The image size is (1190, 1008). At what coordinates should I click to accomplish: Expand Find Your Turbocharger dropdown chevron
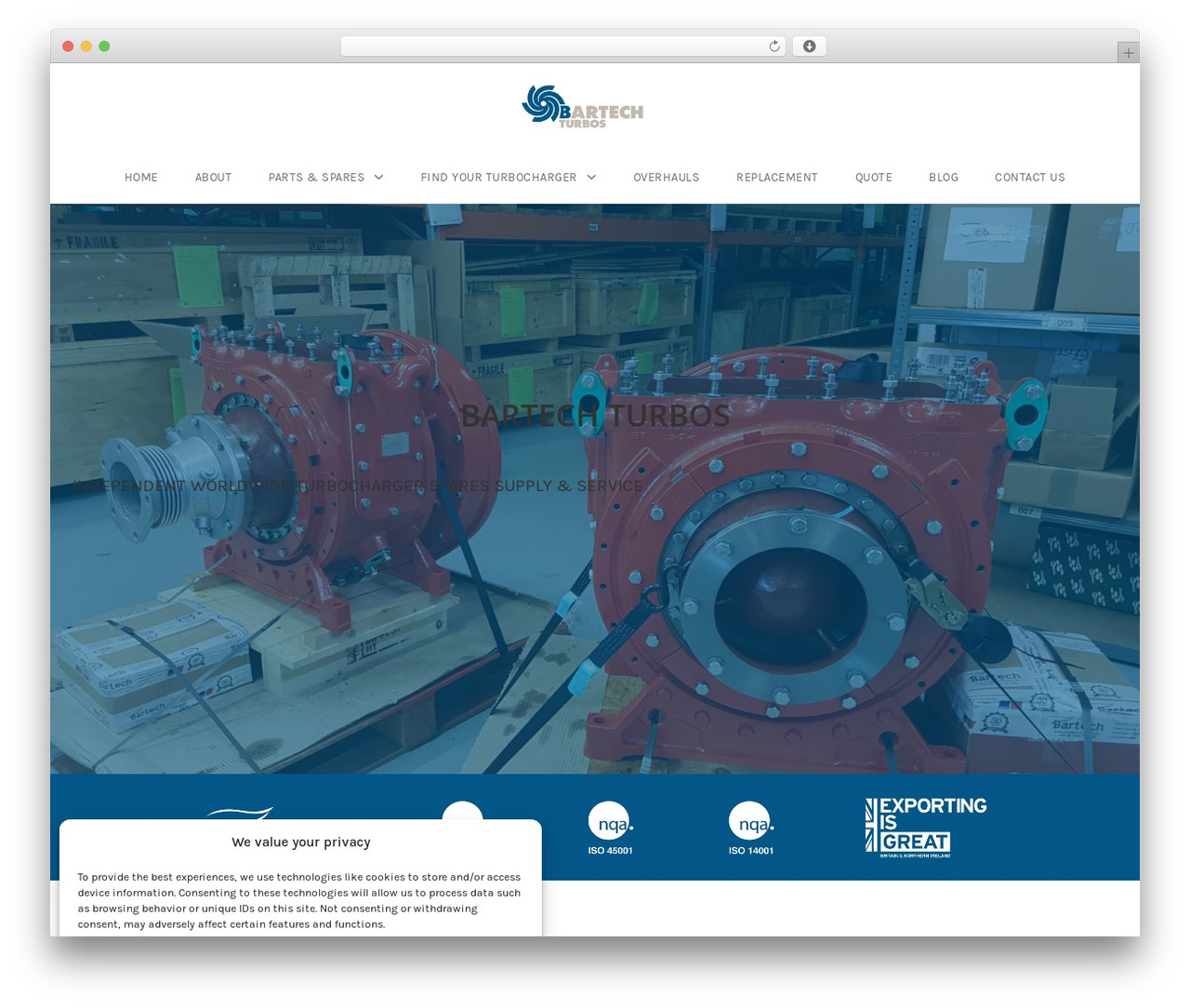[x=591, y=178]
